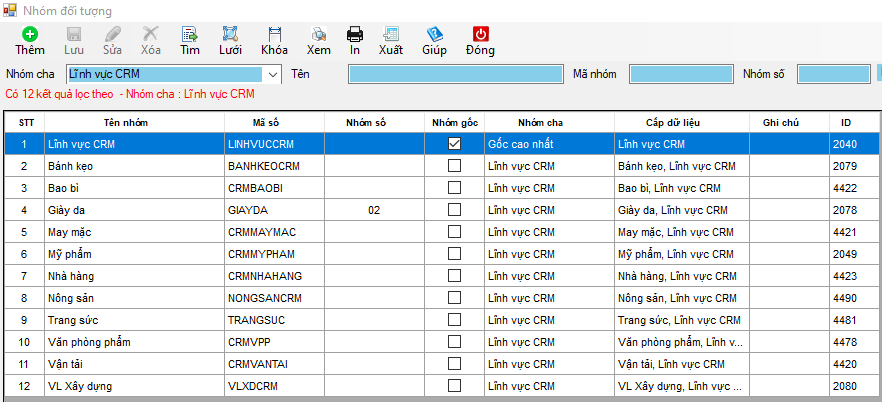Click the Tên filter input field
882x402 pixels.
tap(454, 74)
